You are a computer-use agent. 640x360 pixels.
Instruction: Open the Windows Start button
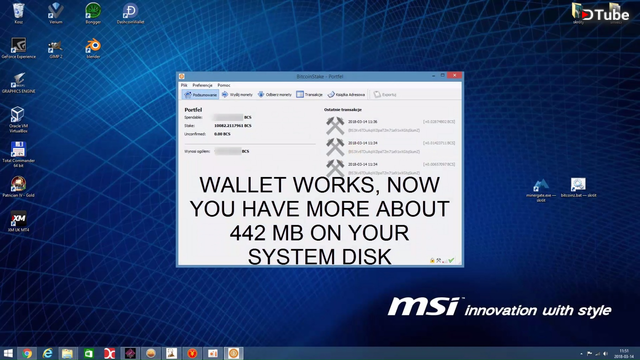(8, 353)
